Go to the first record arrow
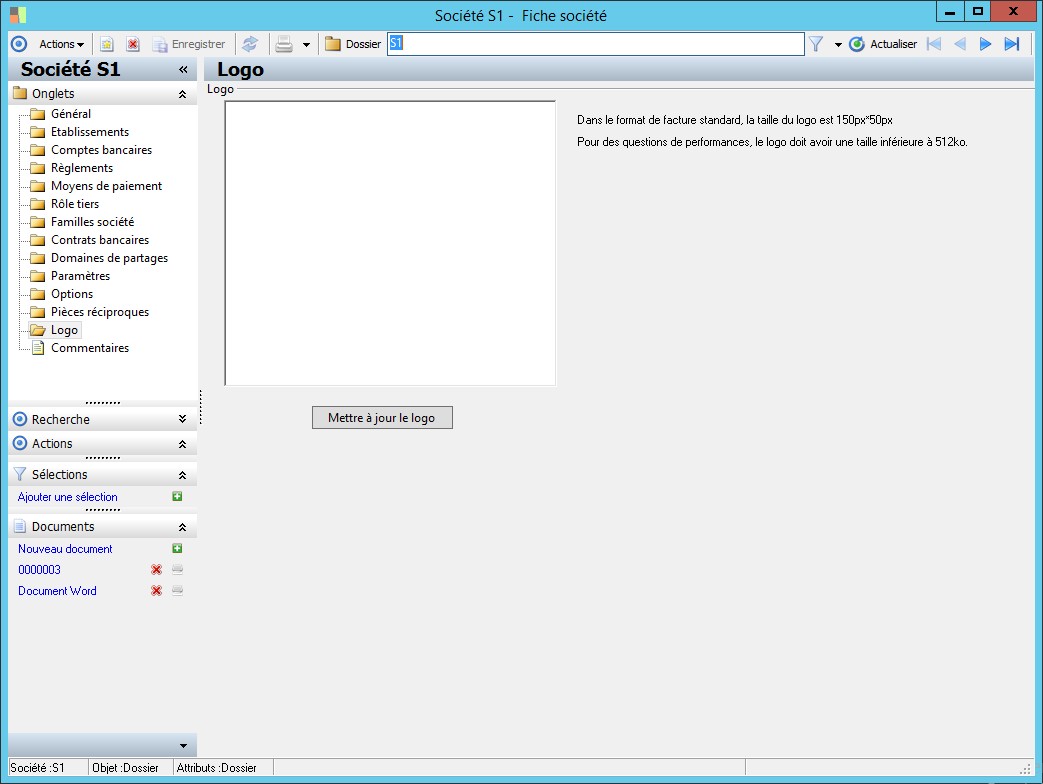The height and width of the screenshot is (784, 1043). [934, 44]
